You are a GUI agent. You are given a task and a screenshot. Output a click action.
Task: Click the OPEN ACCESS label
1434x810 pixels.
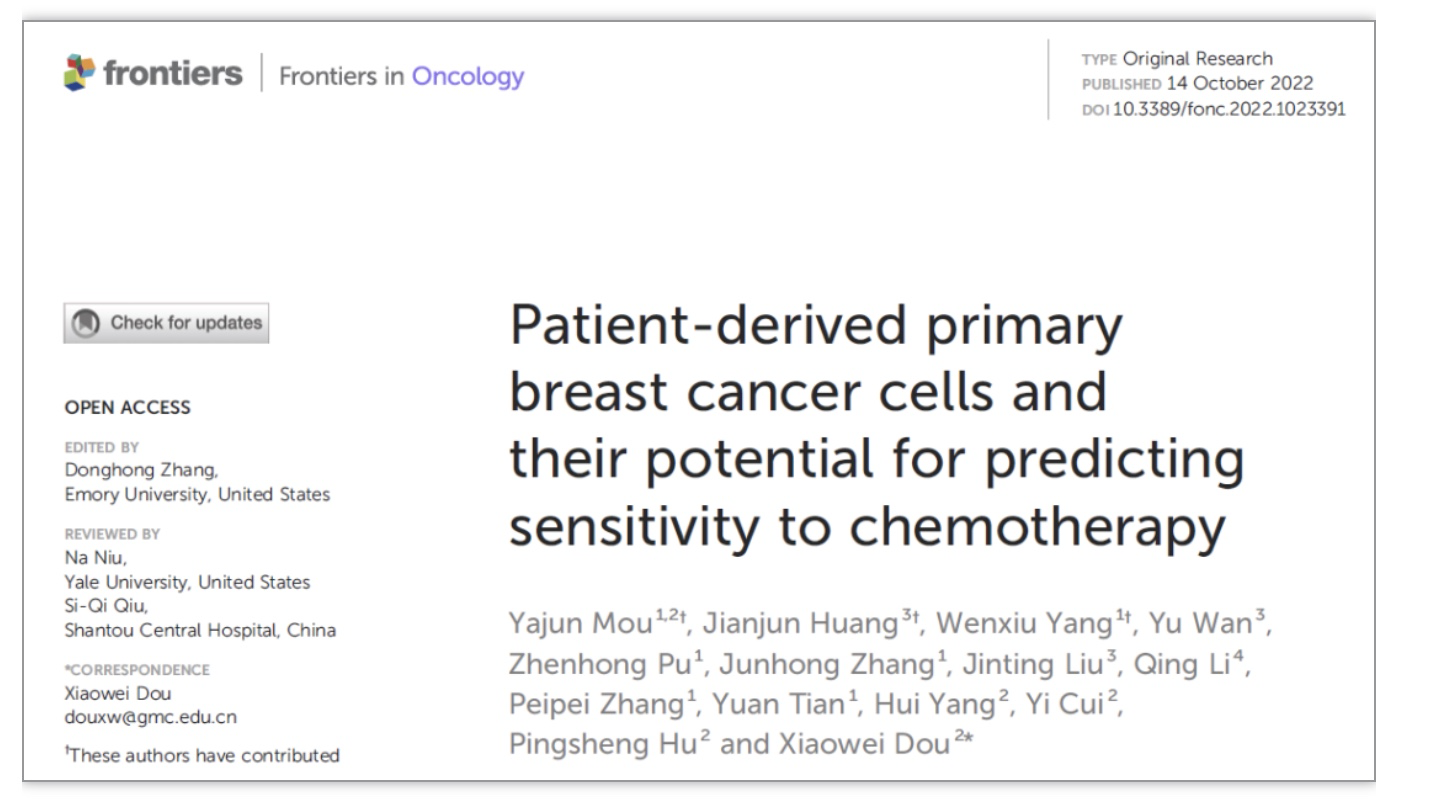(127, 407)
